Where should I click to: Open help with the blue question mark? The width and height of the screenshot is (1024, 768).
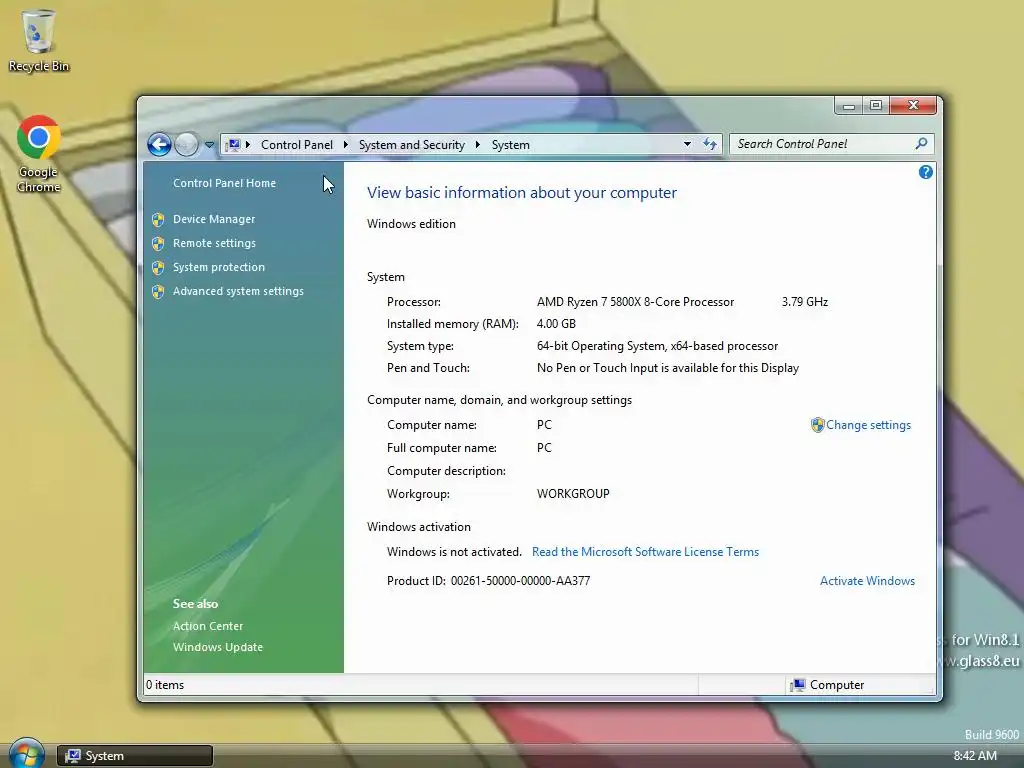[925, 172]
